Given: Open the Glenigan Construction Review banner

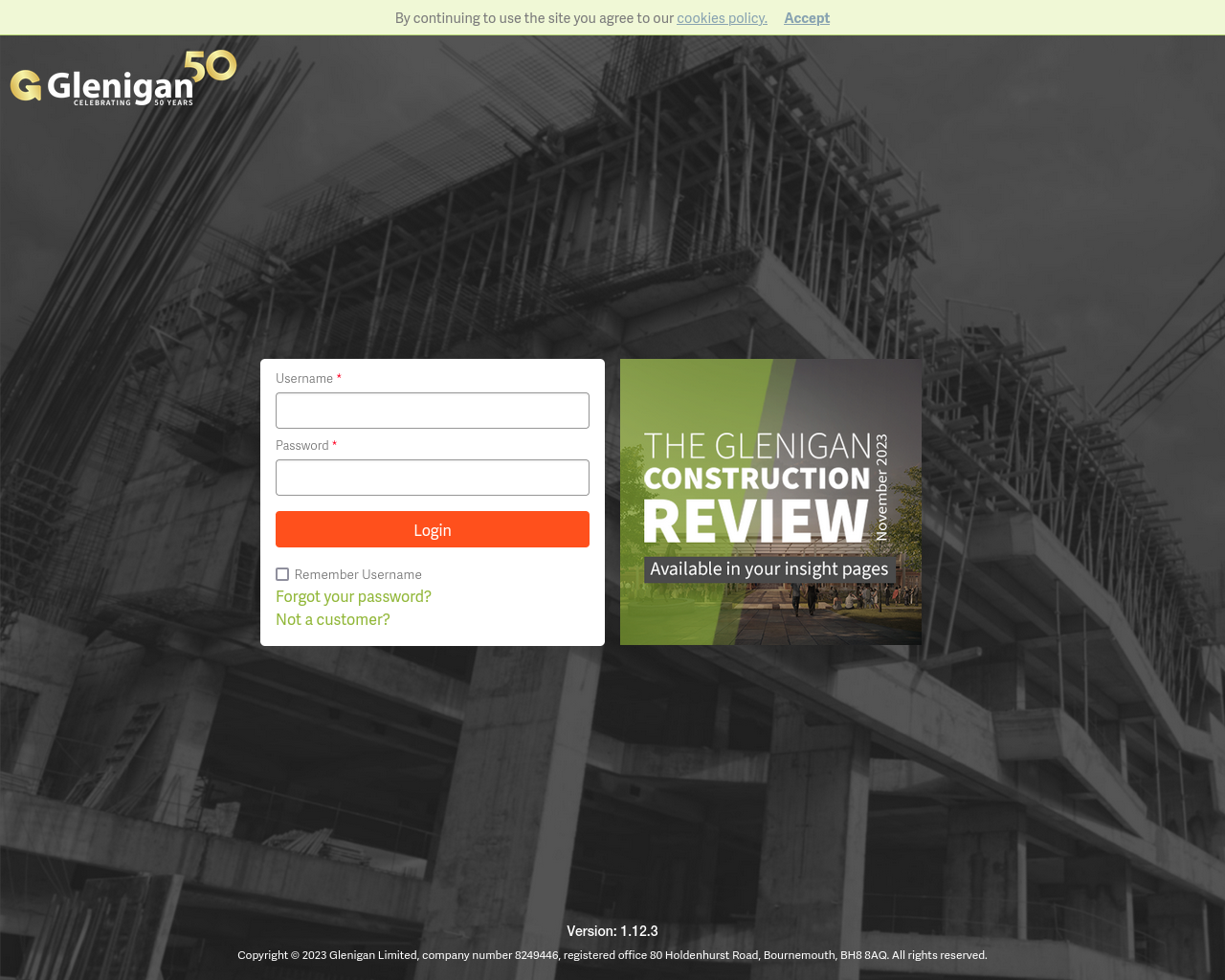Looking at the screenshot, I should point(771,501).
